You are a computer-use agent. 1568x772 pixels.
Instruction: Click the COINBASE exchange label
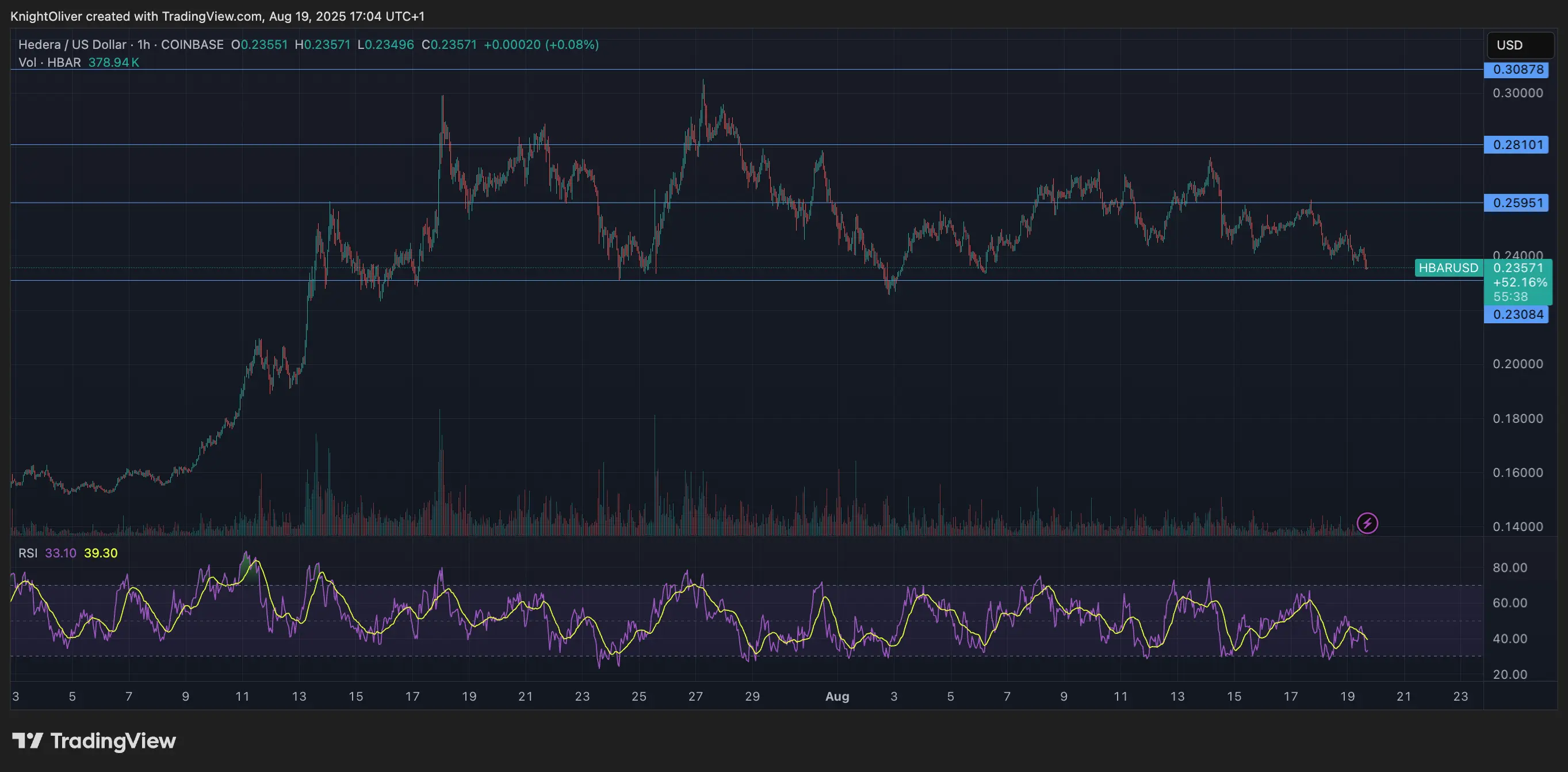(192, 44)
